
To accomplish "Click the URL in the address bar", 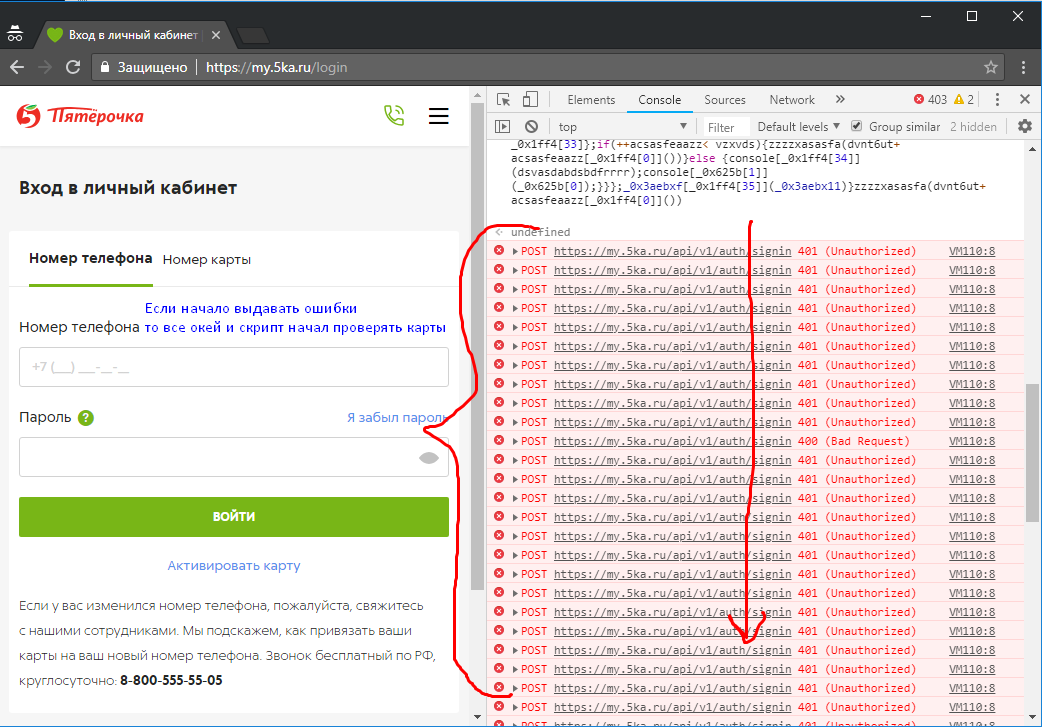I will [x=276, y=67].
